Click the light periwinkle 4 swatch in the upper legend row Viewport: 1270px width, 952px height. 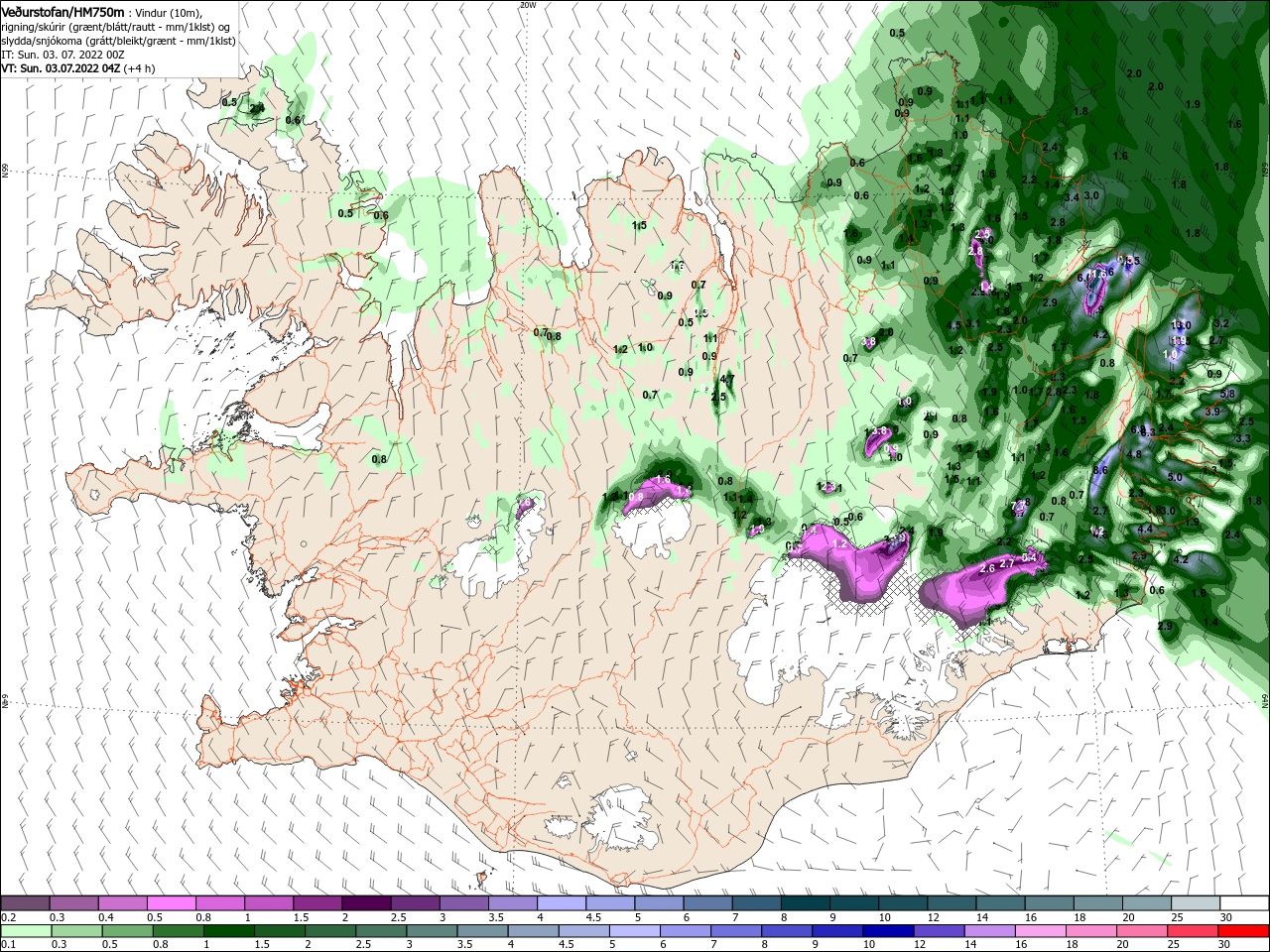(x=561, y=902)
